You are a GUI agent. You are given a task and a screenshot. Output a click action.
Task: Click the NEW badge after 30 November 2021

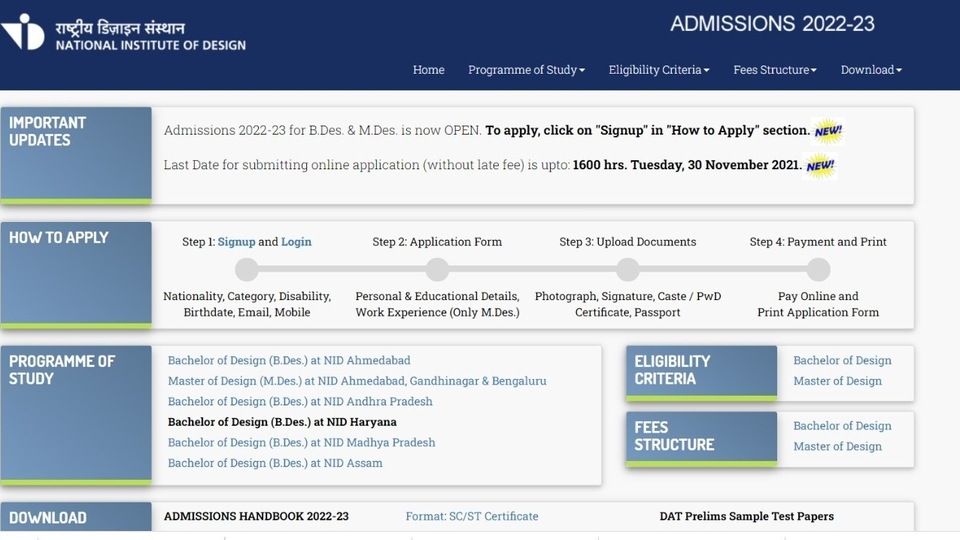[820, 165]
